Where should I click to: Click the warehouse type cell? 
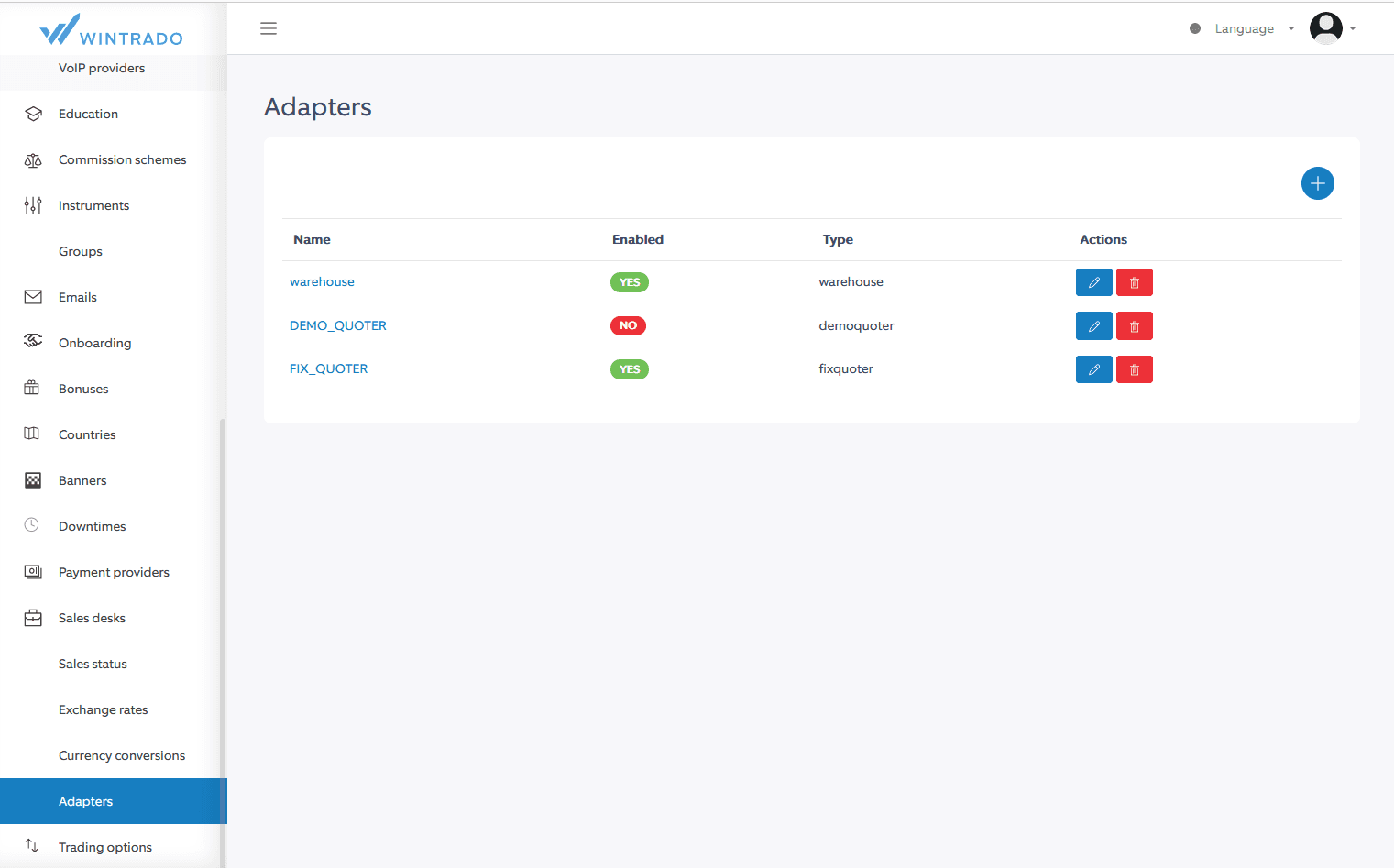[x=851, y=281]
